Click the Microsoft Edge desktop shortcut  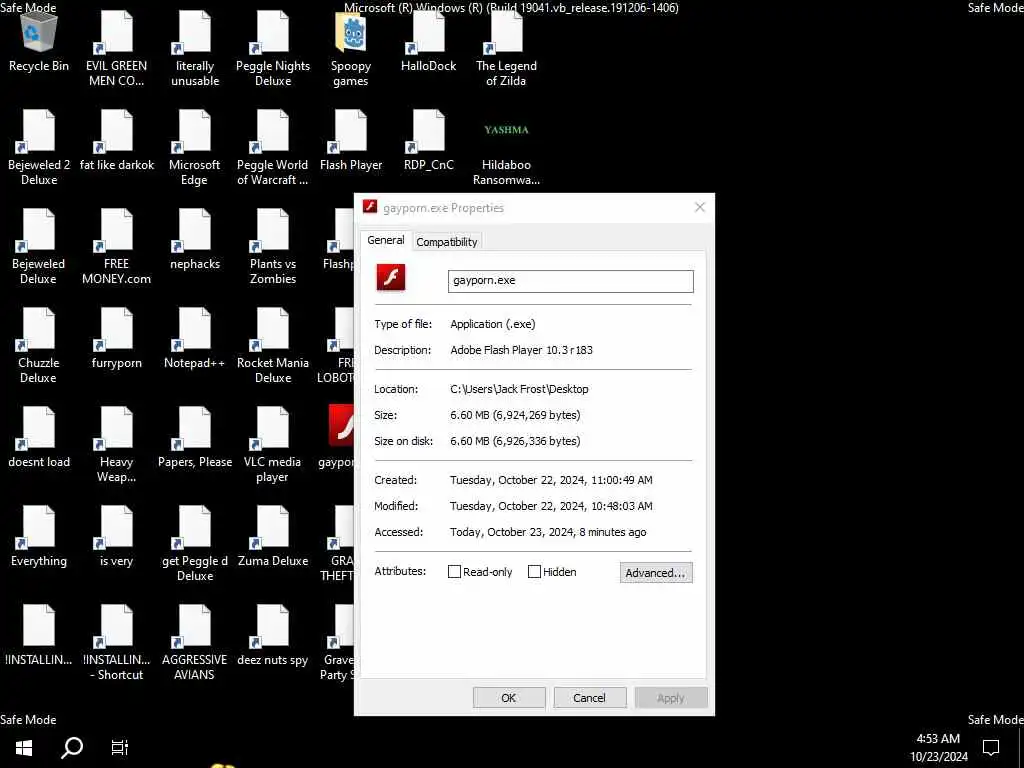tap(195, 149)
